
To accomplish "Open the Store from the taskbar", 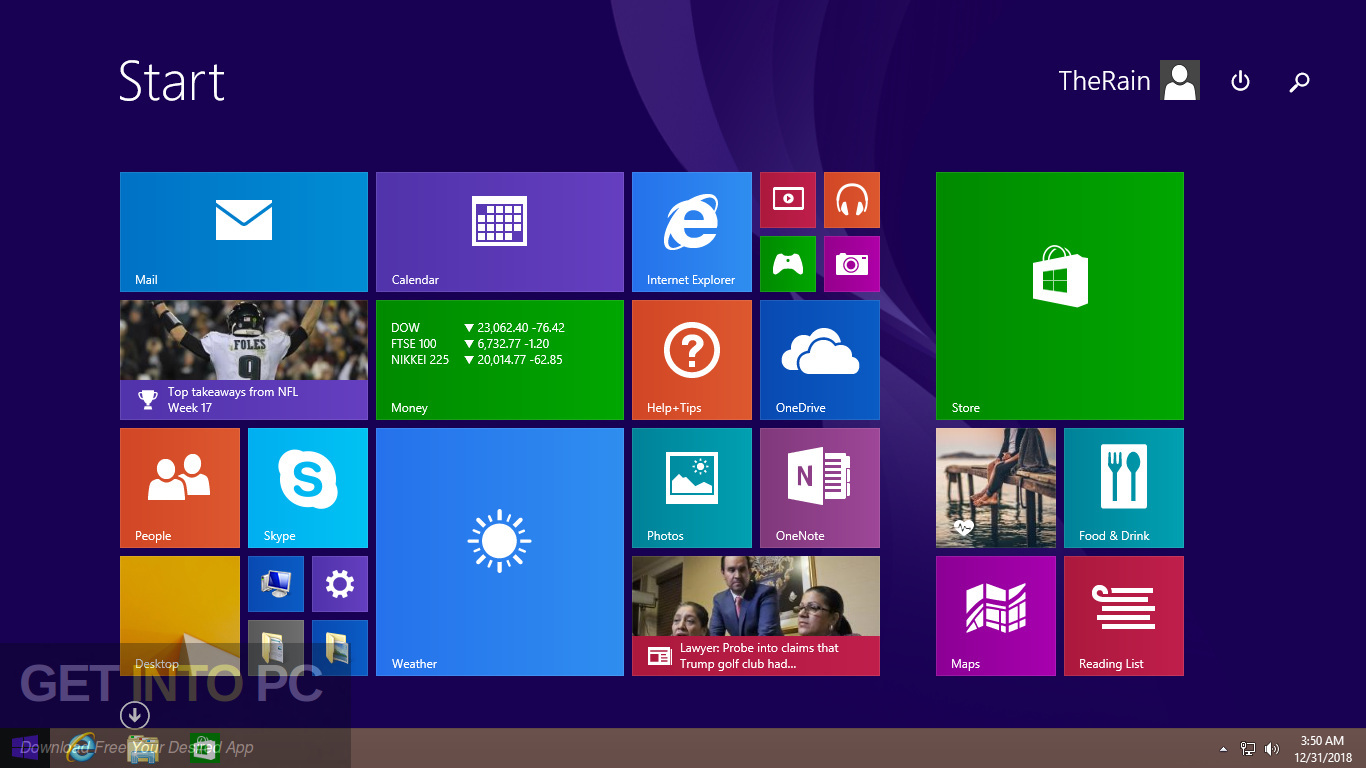I will click(205, 748).
